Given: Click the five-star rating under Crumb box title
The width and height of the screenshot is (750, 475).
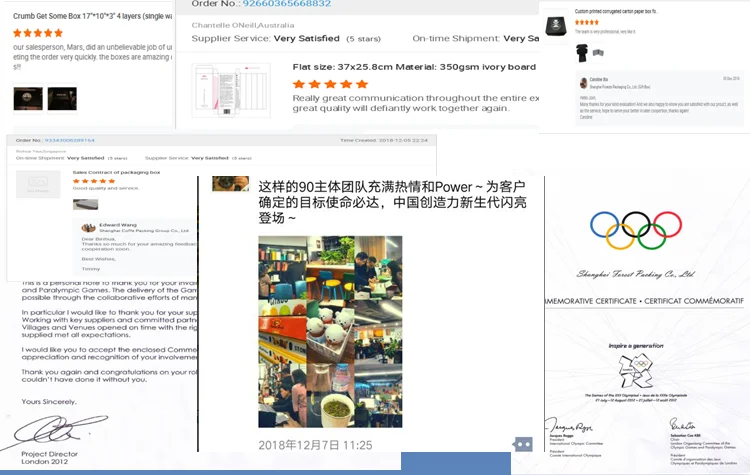Looking at the screenshot, I should tap(36, 32).
